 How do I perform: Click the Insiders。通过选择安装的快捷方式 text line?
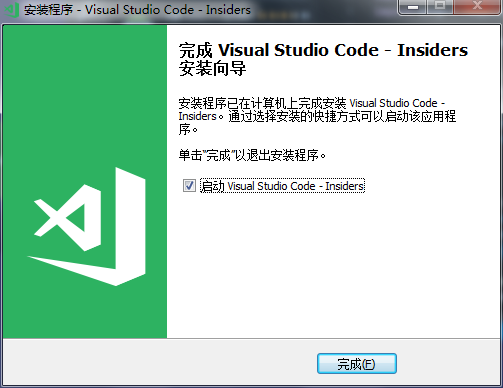click(x=317, y=116)
